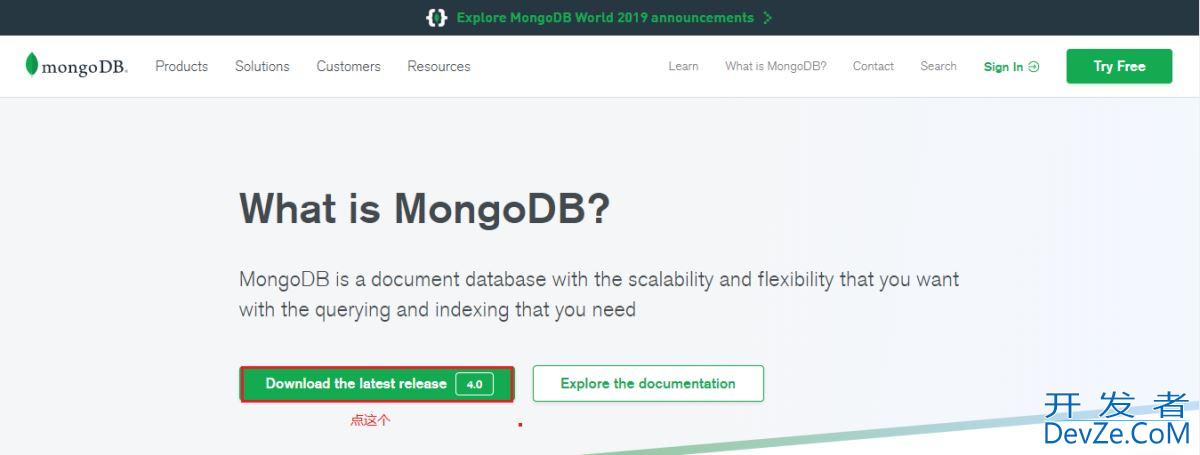Click the mongoDB logo
The width and height of the screenshot is (1200, 455).
click(x=77, y=66)
